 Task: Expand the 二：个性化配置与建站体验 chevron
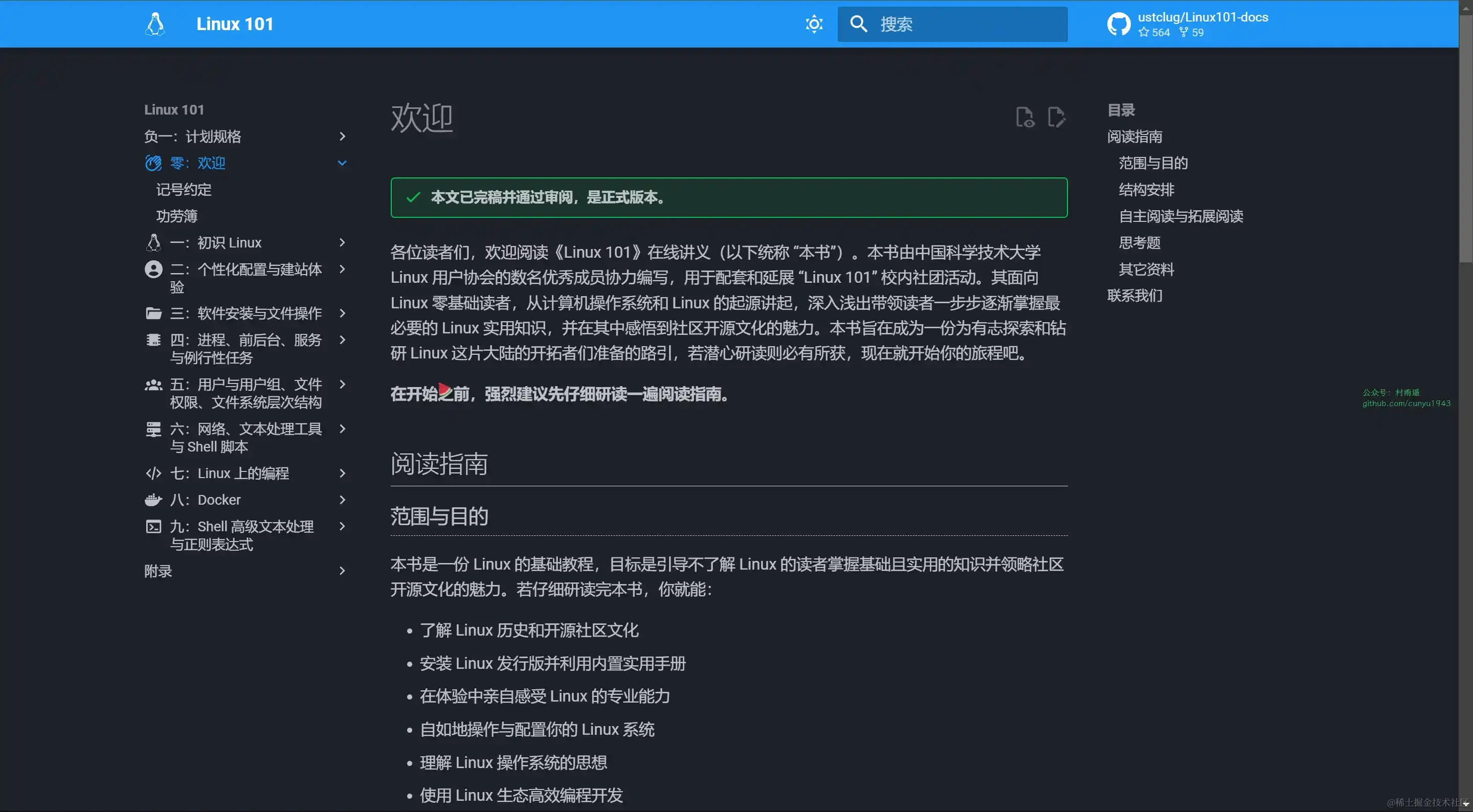(x=342, y=269)
